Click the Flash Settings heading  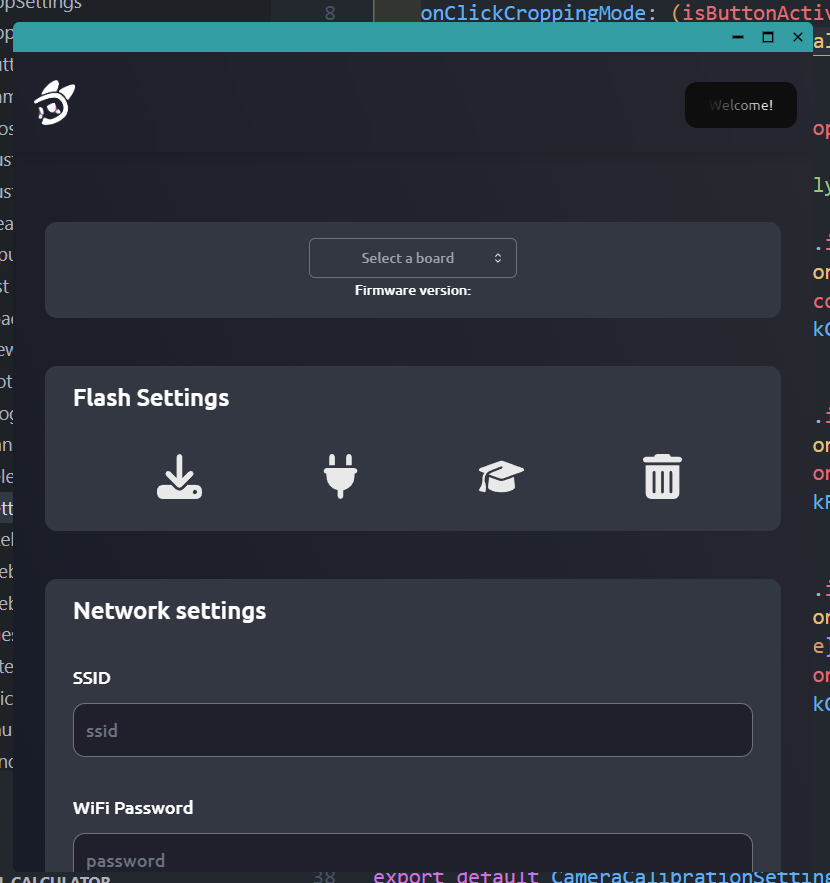tap(151, 398)
